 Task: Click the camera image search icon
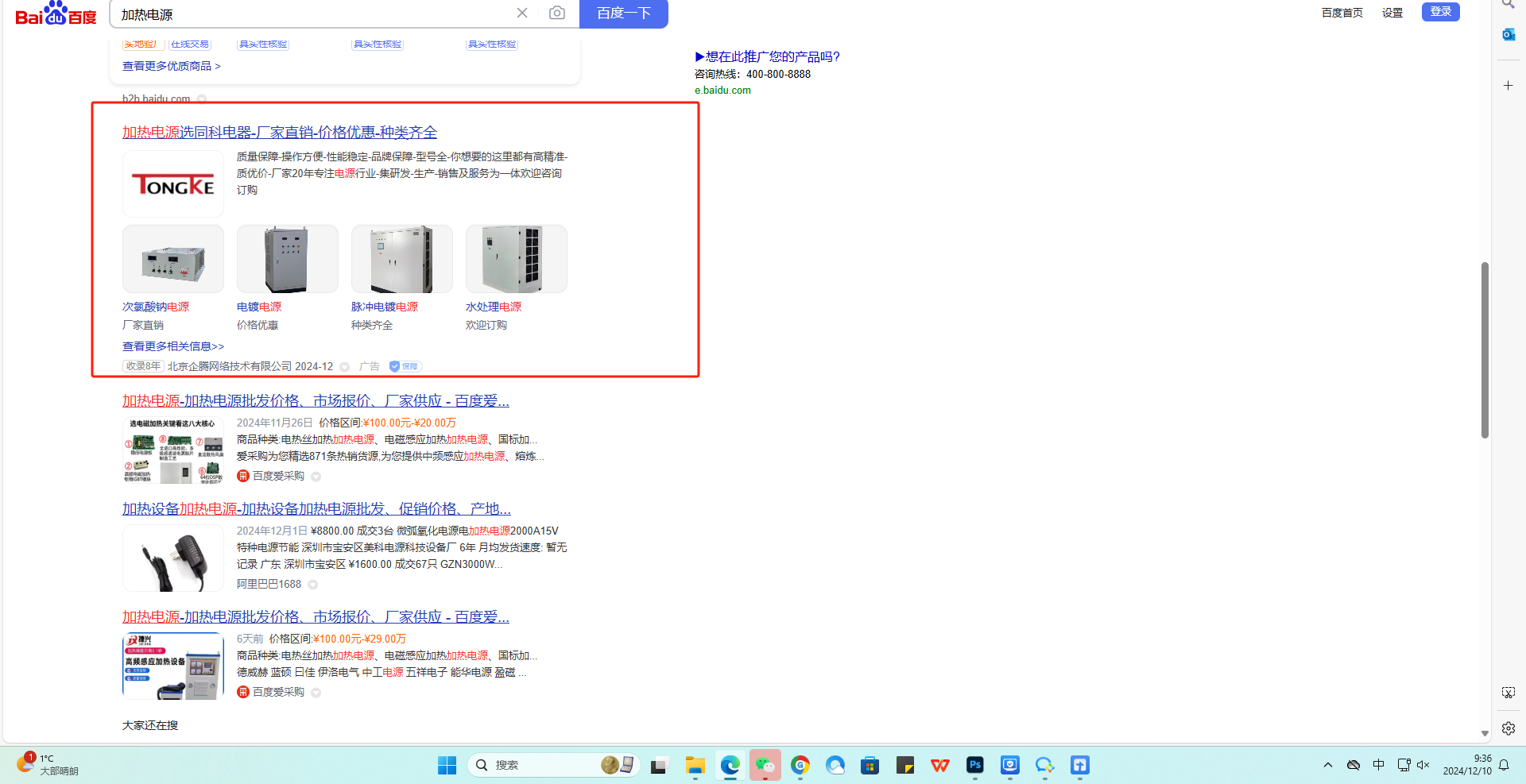click(x=557, y=13)
